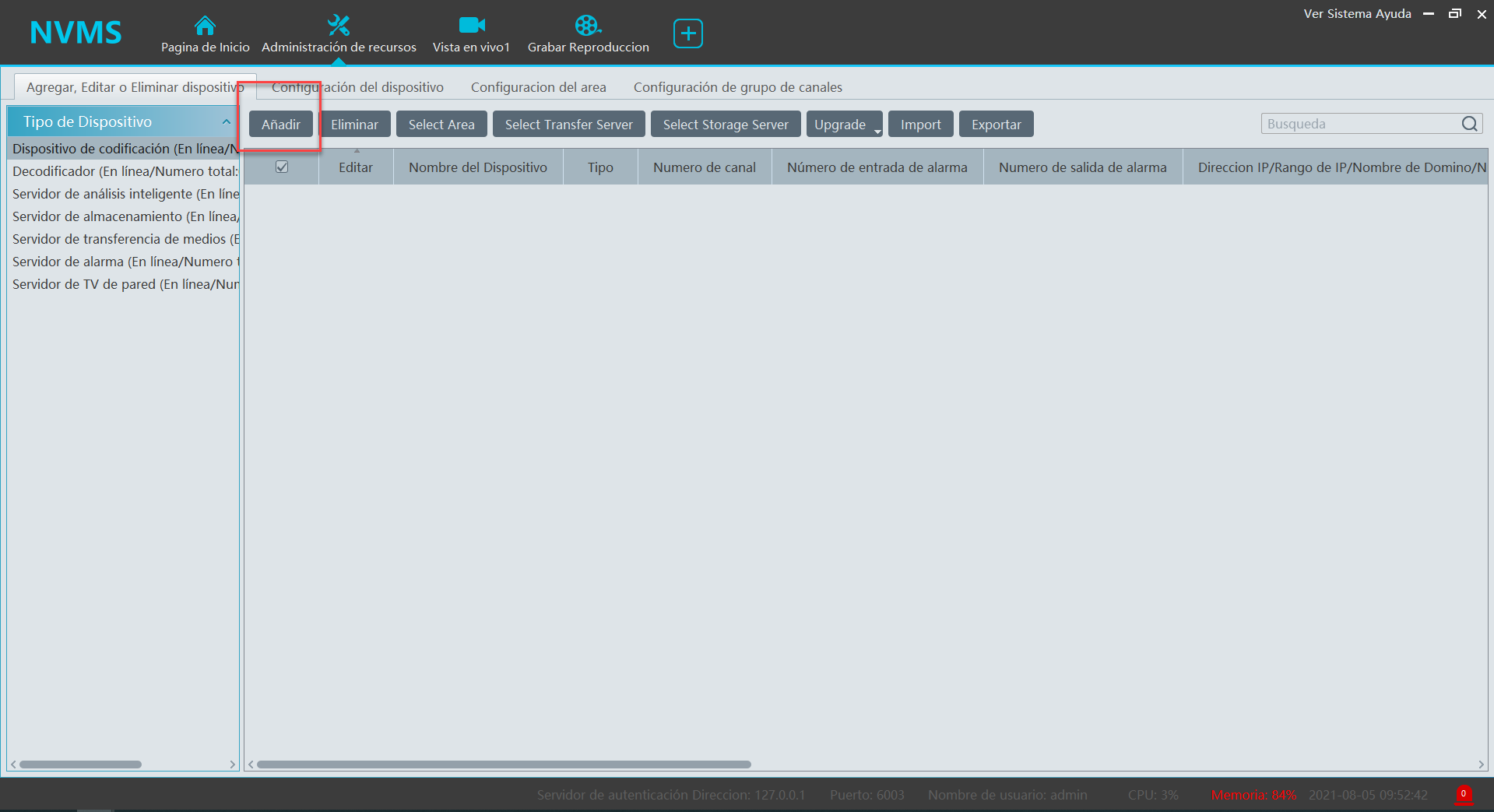The width and height of the screenshot is (1494, 812).
Task: Click the red alarm notification icon
Action: tap(1463, 795)
